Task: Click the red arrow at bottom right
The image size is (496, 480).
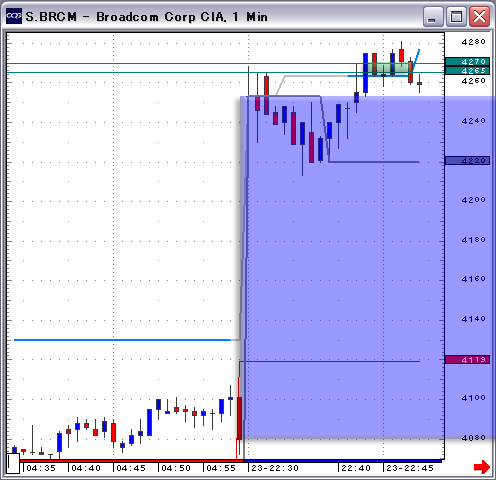Action: coord(481,466)
